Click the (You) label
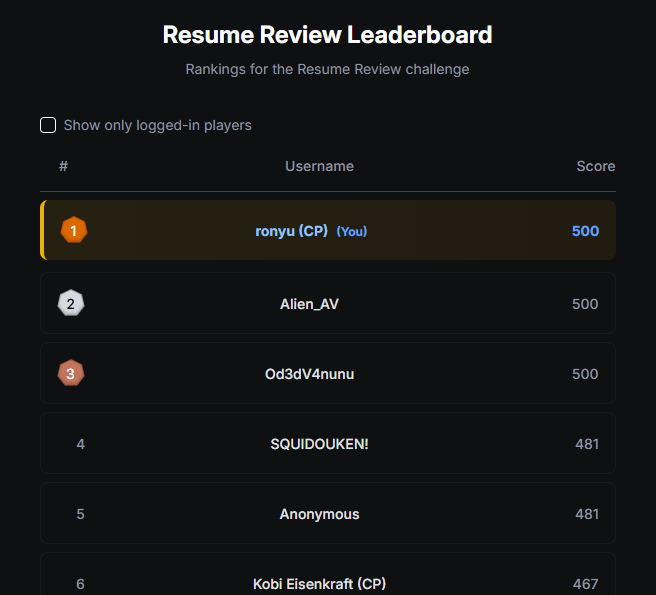Image resolution: width=656 pixels, height=595 pixels. pyautogui.click(x=352, y=231)
